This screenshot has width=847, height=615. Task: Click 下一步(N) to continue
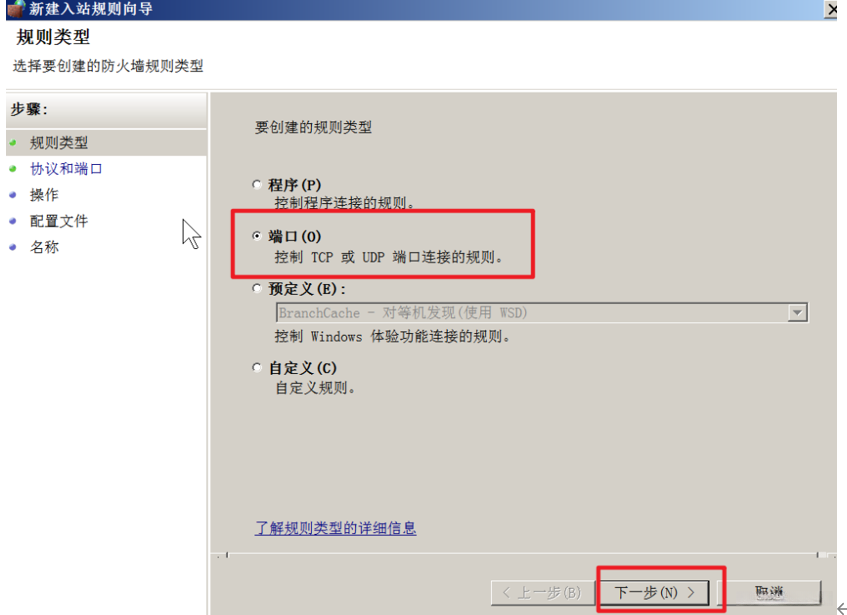[x=655, y=592]
